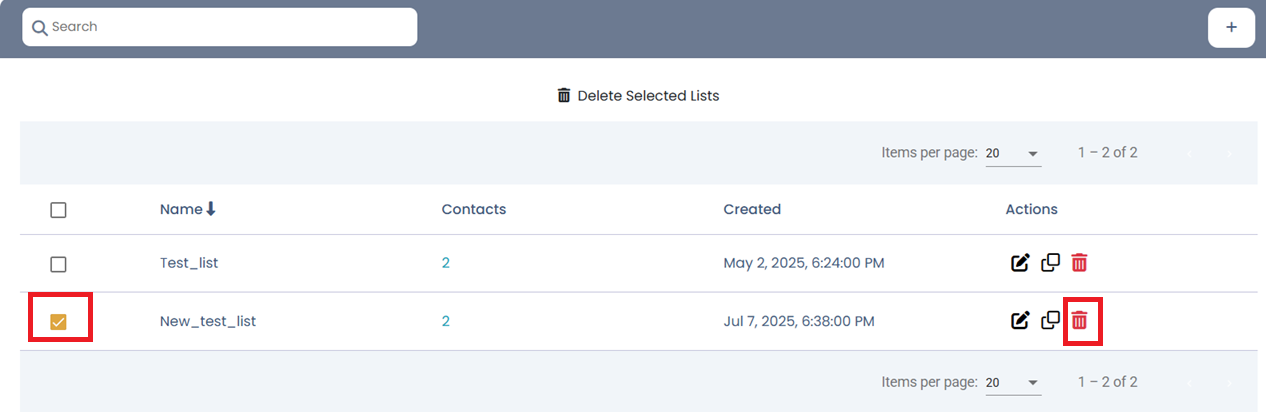Delete Test_list using its trash icon
This screenshot has width=1266, height=412.
coord(1080,263)
